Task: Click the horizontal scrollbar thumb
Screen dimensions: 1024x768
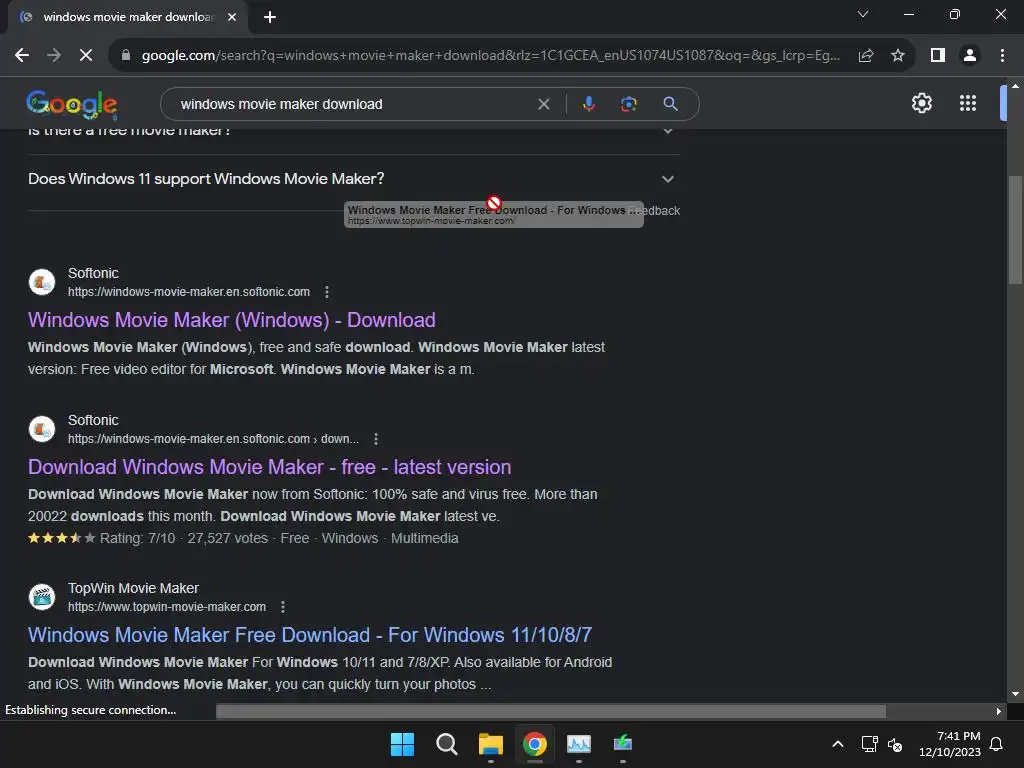Action: pos(551,711)
